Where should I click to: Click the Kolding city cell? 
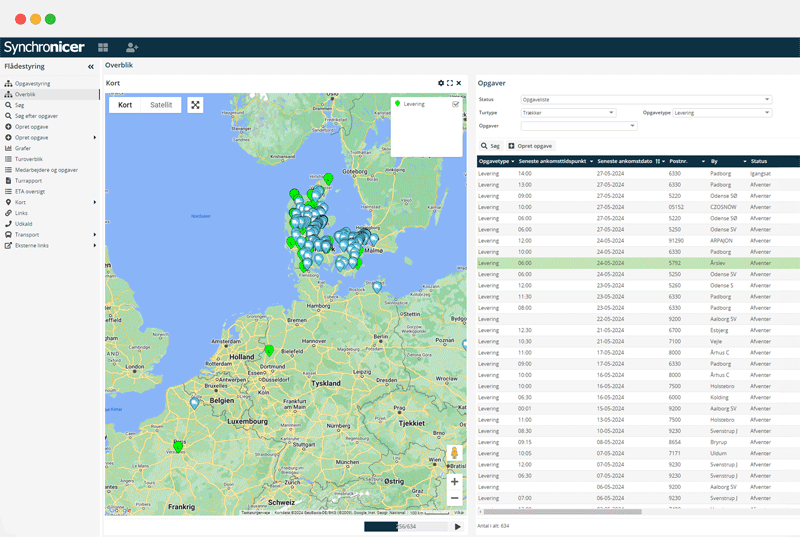tap(719, 397)
